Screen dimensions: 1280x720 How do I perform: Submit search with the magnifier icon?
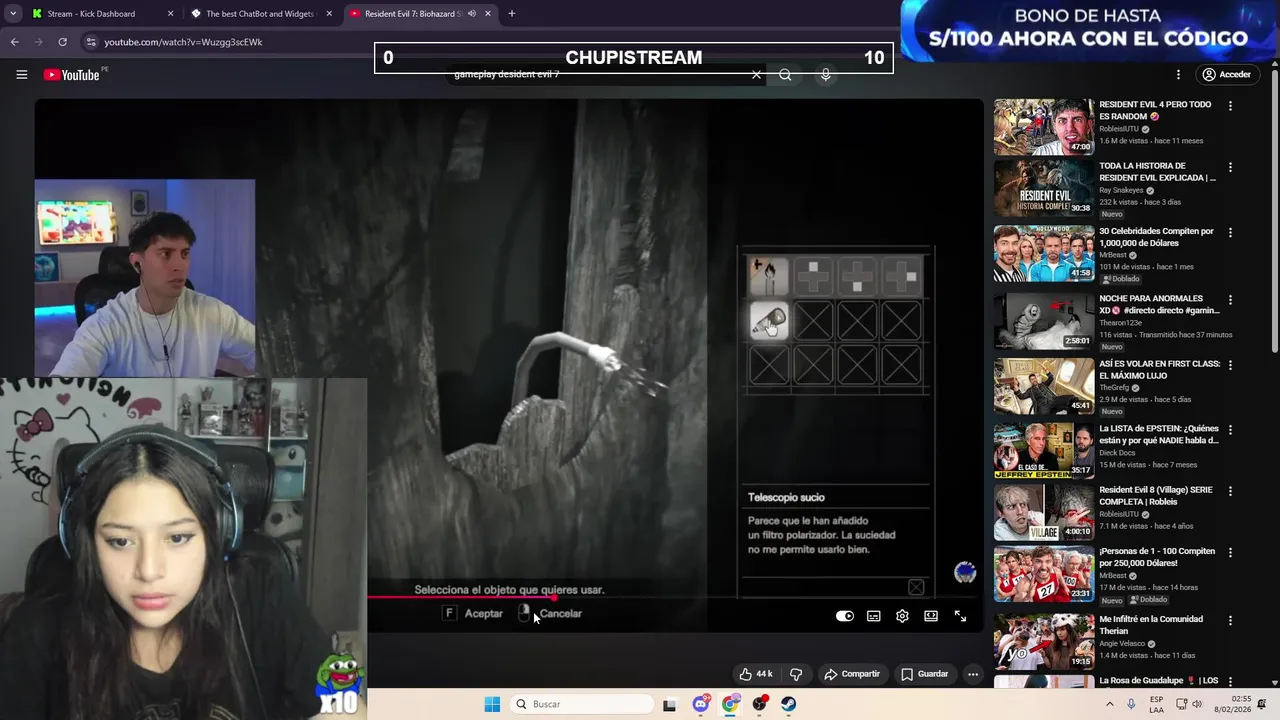click(785, 75)
